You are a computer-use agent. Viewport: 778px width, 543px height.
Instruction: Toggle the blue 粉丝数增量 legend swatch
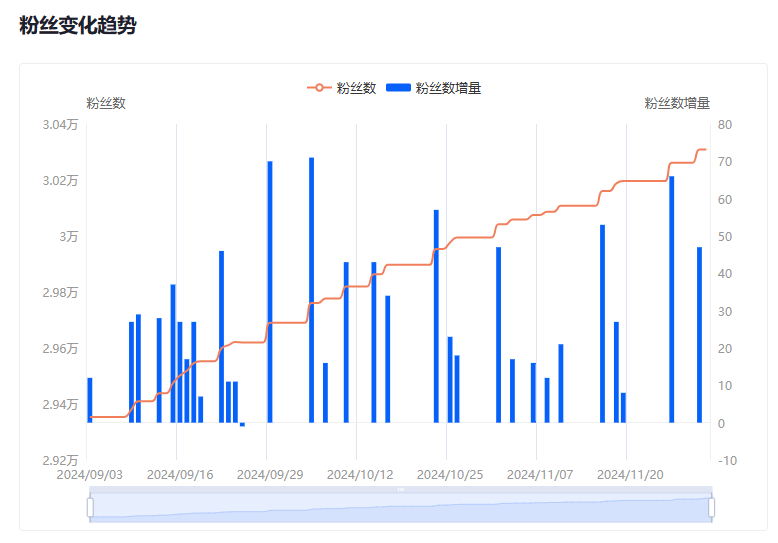point(398,88)
